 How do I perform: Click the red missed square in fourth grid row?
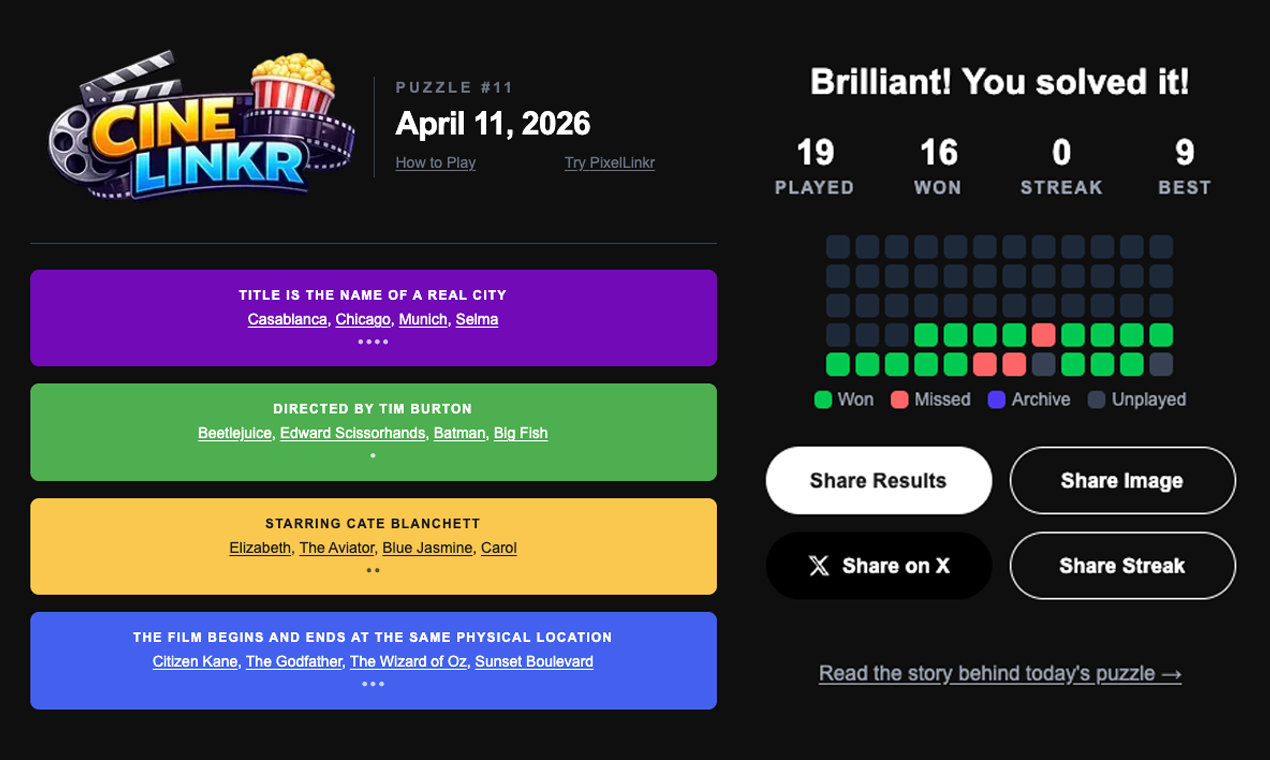[x=1043, y=335]
